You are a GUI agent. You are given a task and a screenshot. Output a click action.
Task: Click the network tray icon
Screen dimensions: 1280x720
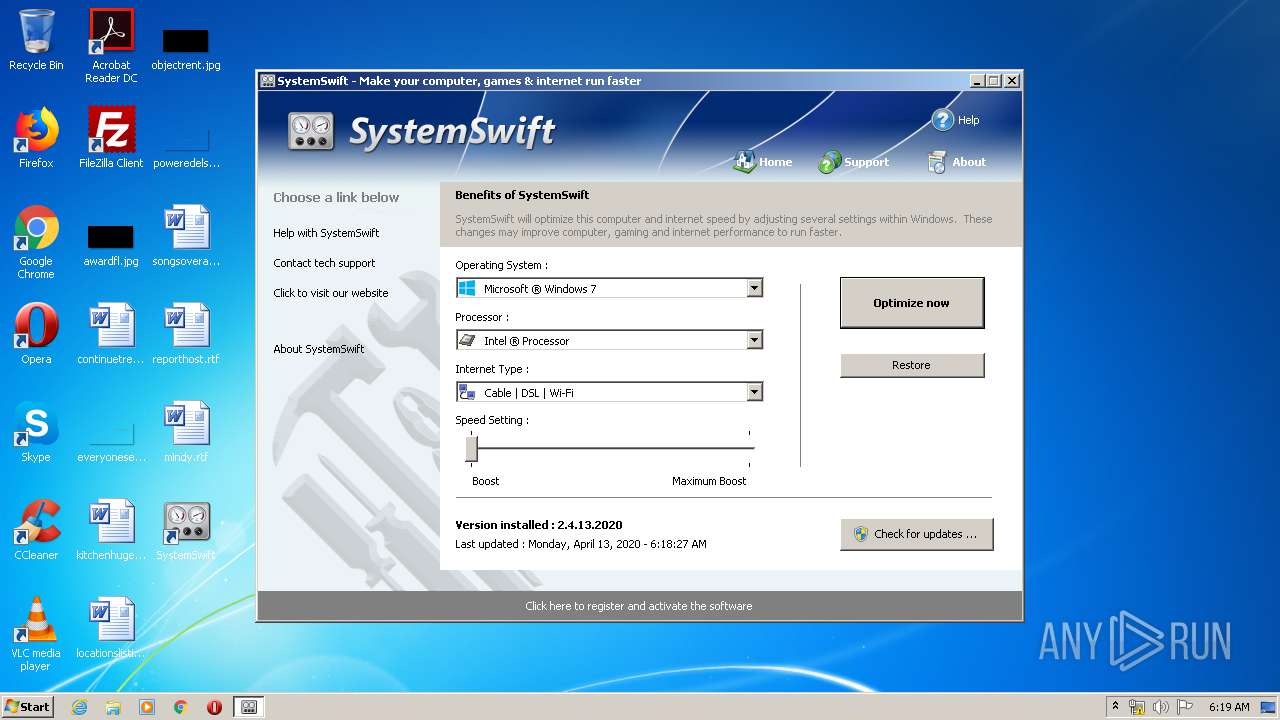point(1137,707)
